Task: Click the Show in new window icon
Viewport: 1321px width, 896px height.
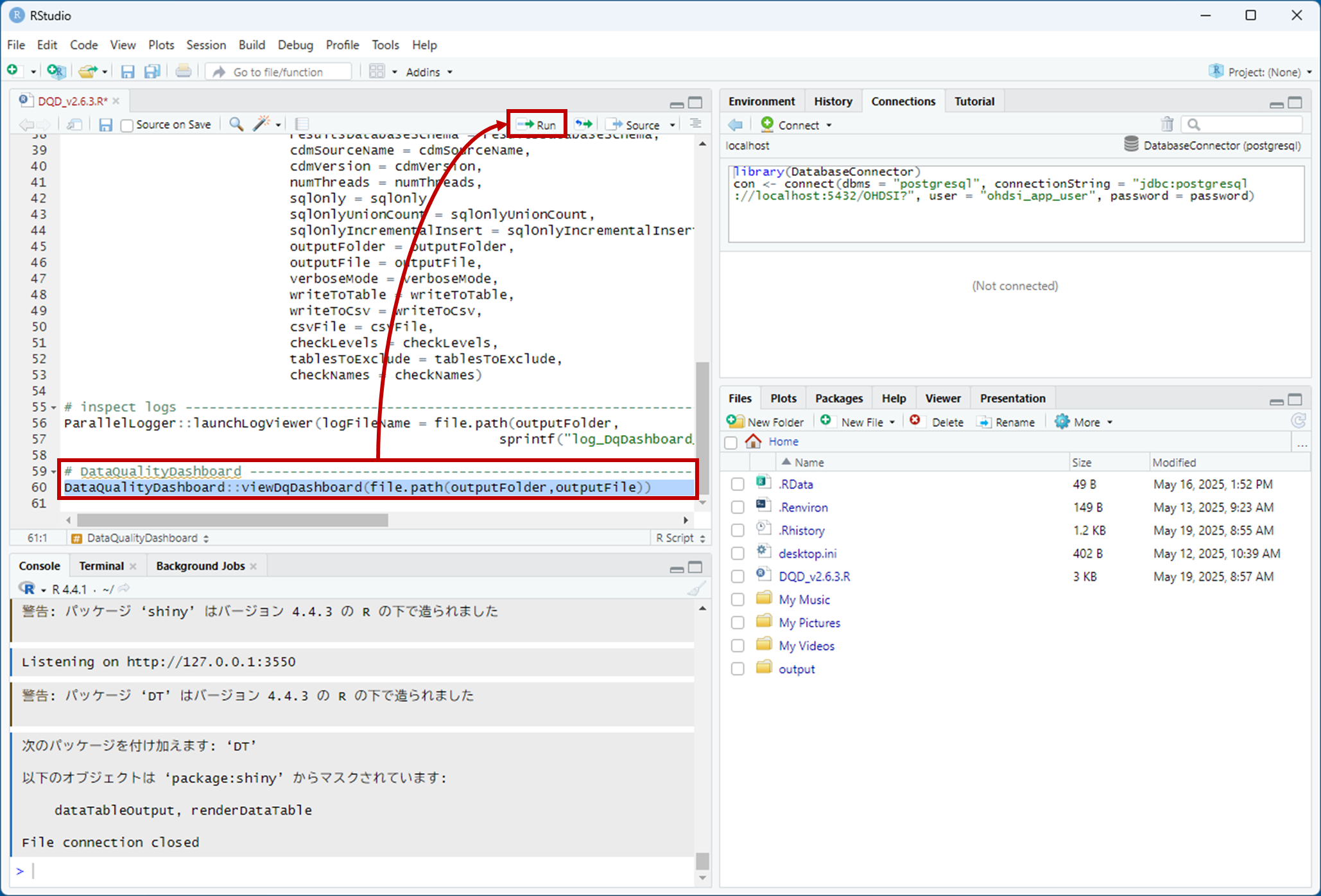Action: (x=74, y=125)
